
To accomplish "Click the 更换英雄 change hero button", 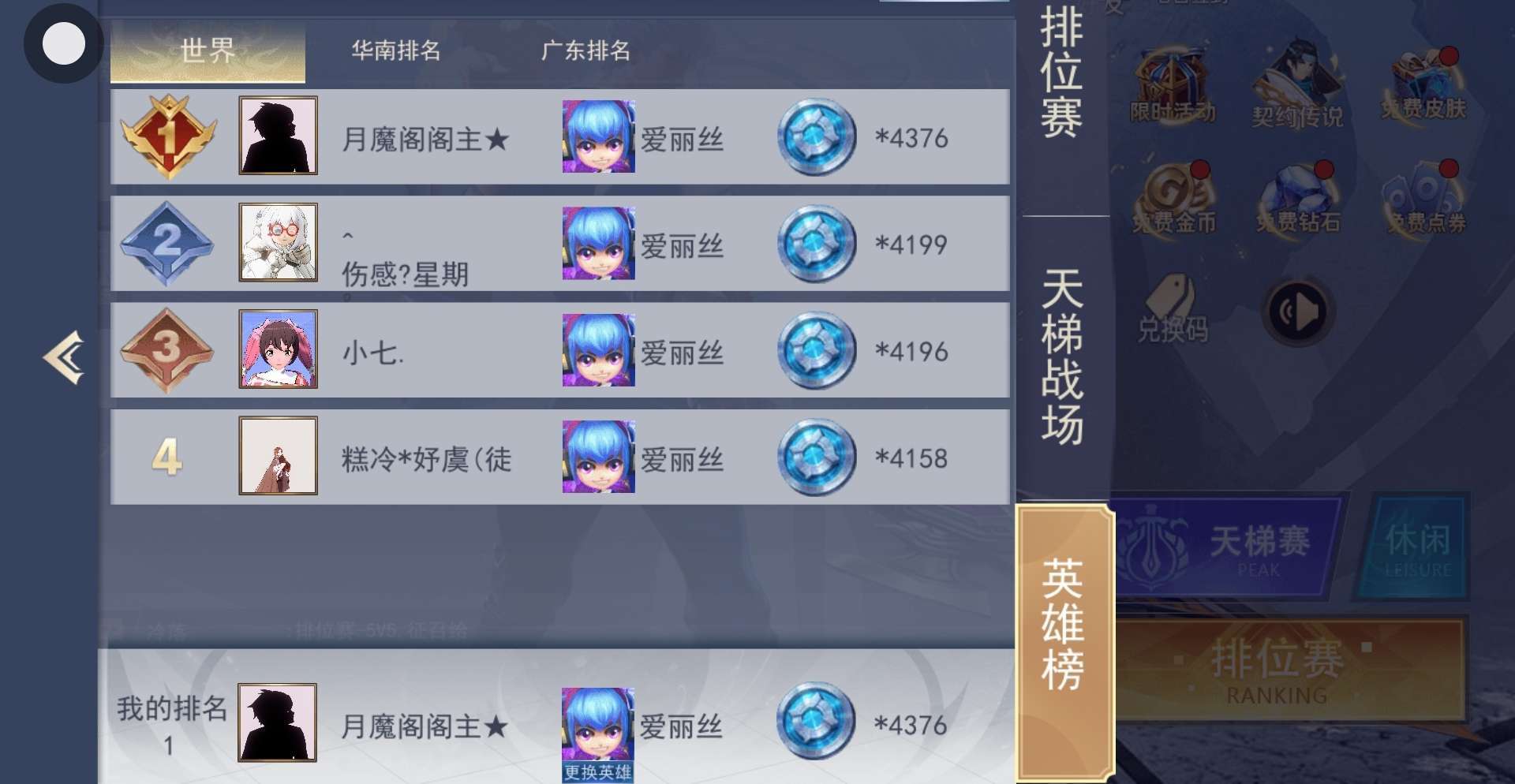I will point(597,772).
